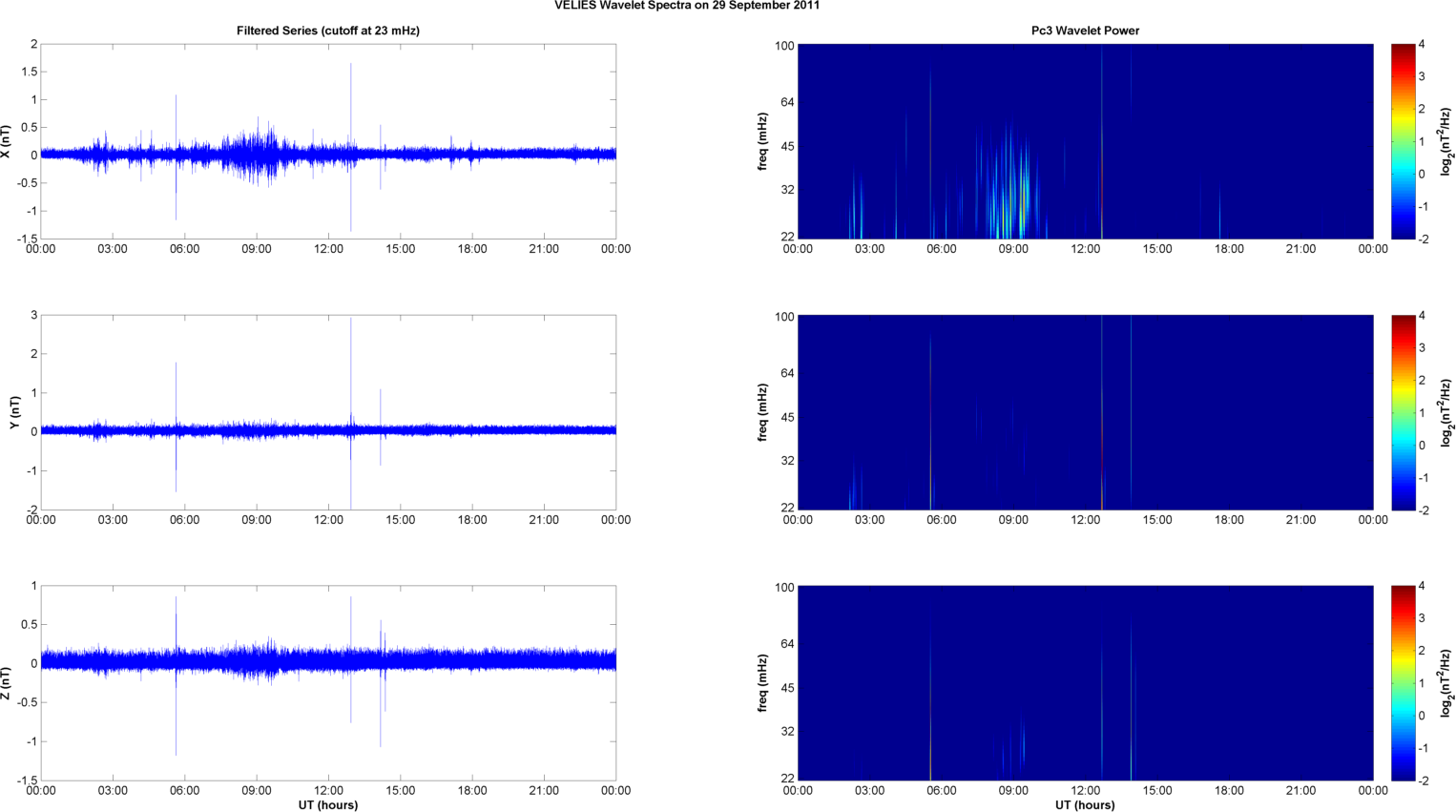The width and height of the screenshot is (1456, 812).
Task: Click the red vertical streak near 12:40 in middle spectrogram
Action: click(x=1101, y=412)
